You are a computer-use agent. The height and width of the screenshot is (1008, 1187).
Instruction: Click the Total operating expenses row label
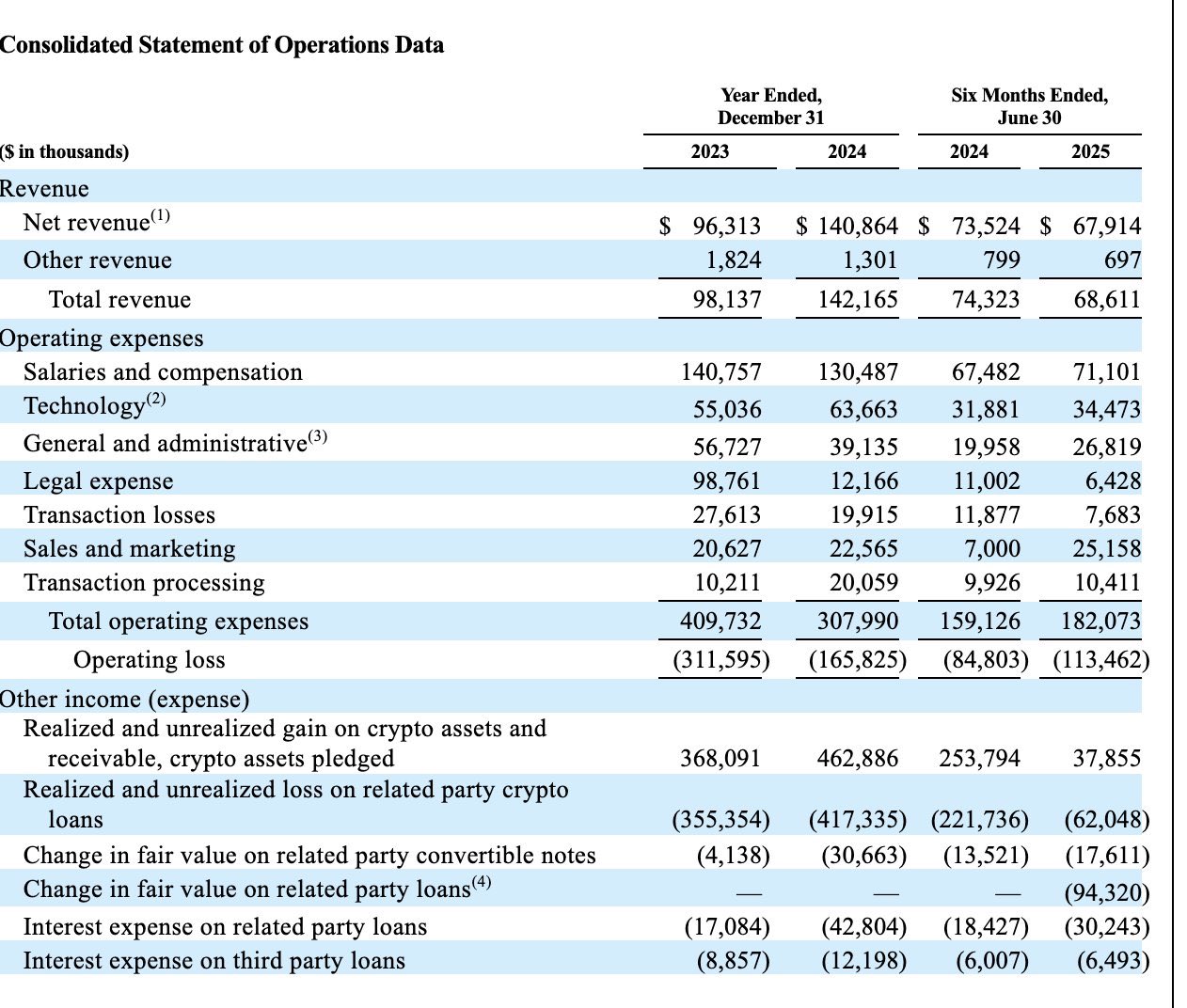pyautogui.click(x=179, y=622)
